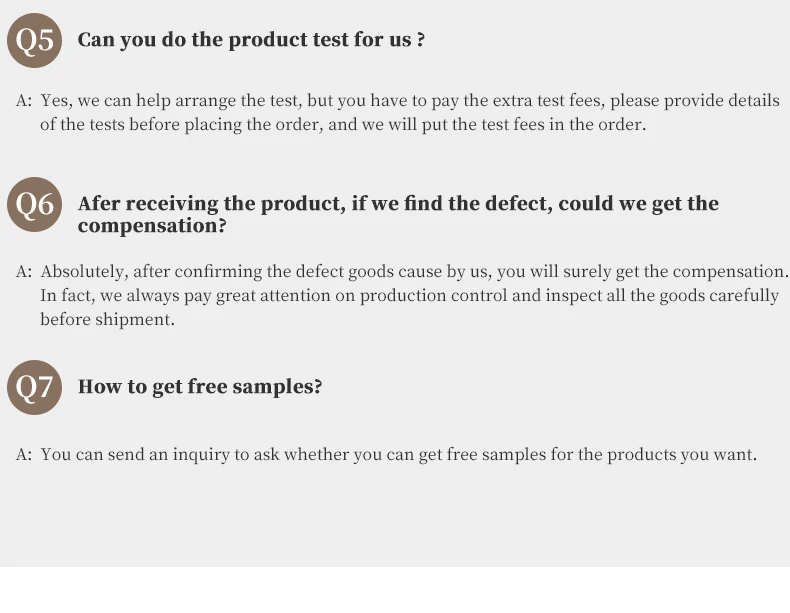Image resolution: width=790 pixels, height=613 pixels.
Task: Expand "How to get free samples?" question
Action: [x=200, y=387]
